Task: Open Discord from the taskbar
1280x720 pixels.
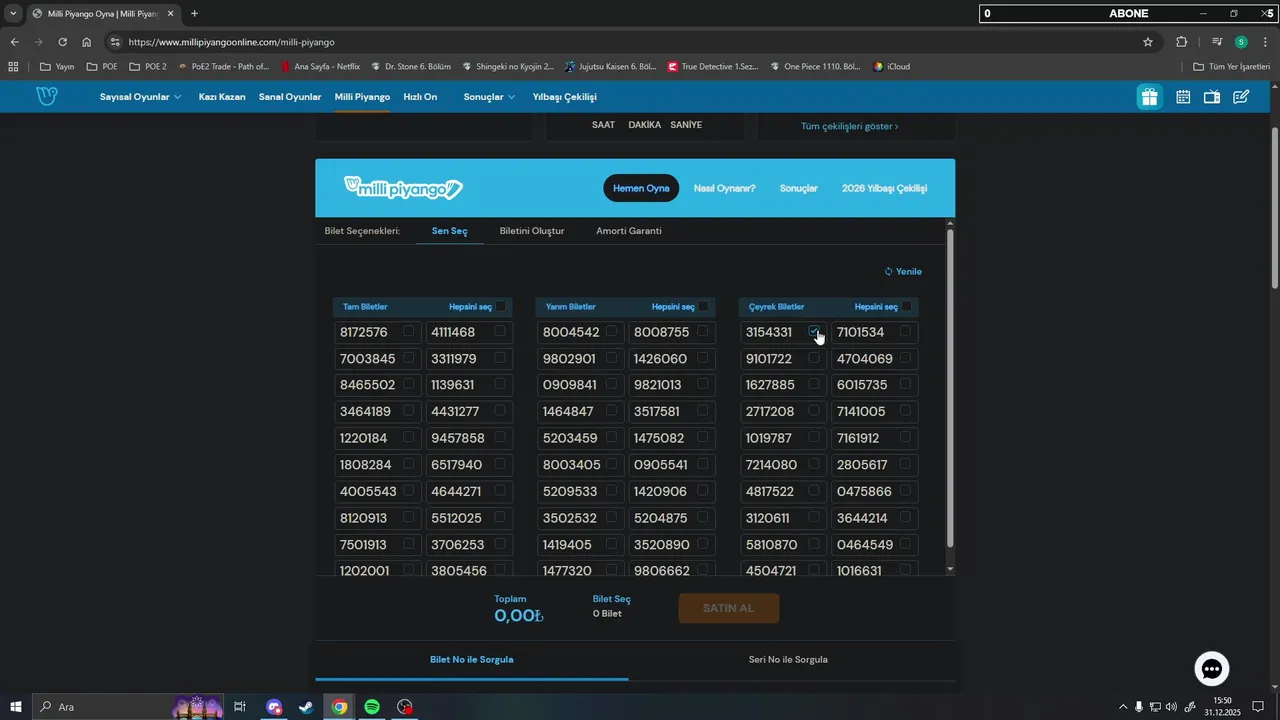Action: [274, 707]
